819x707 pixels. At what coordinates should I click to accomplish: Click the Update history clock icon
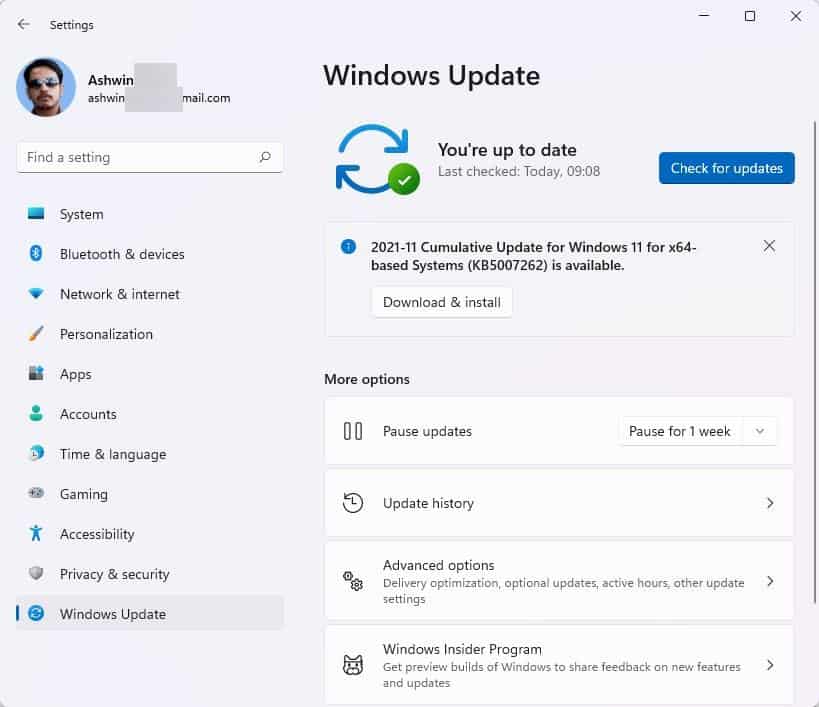(x=353, y=503)
